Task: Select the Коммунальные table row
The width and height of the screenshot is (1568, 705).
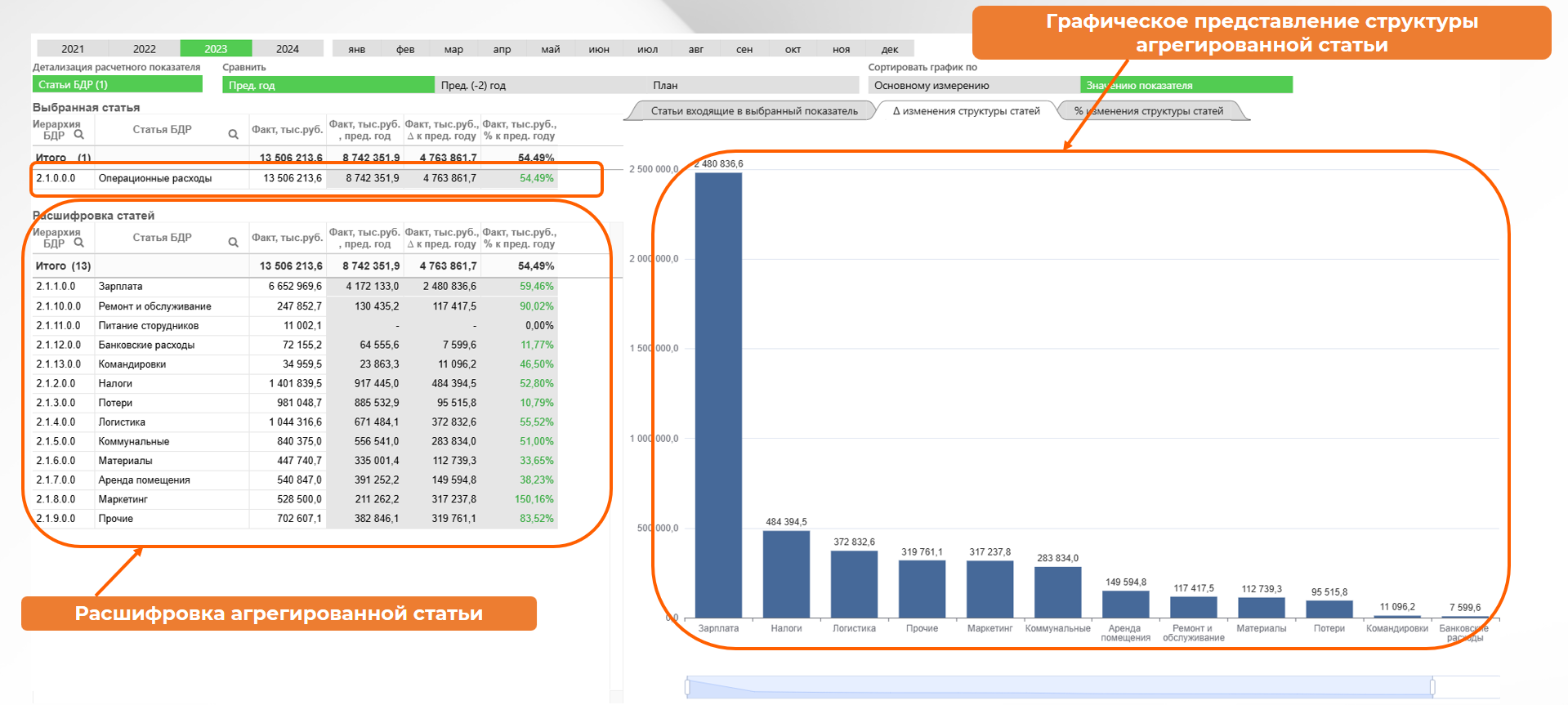Action: click(295, 441)
